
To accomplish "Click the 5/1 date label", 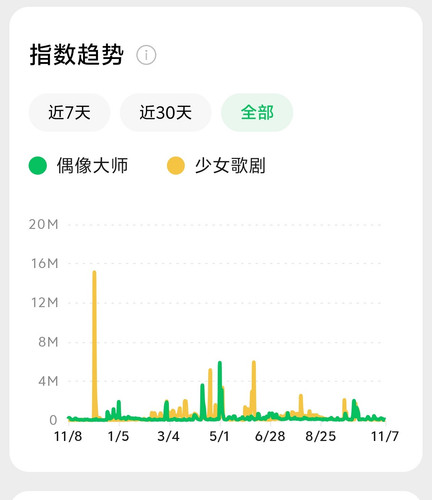I will 219,436.
